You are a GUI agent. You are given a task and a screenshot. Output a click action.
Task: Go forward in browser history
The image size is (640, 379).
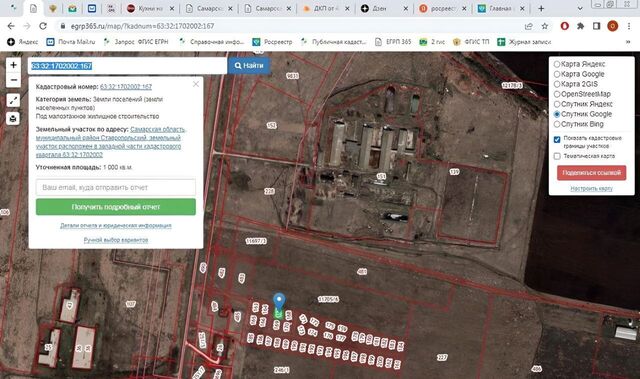[x=27, y=26]
